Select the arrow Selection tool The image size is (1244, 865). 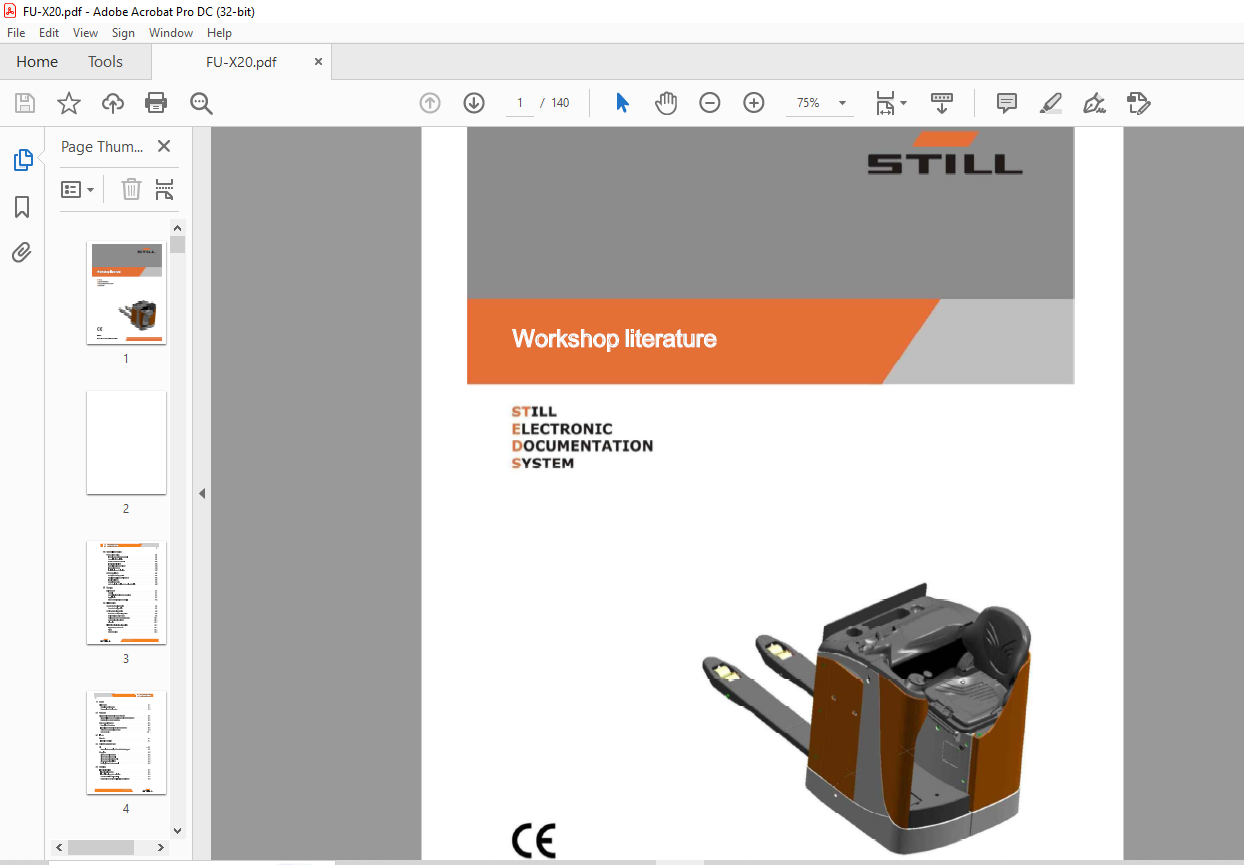[x=622, y=103]
